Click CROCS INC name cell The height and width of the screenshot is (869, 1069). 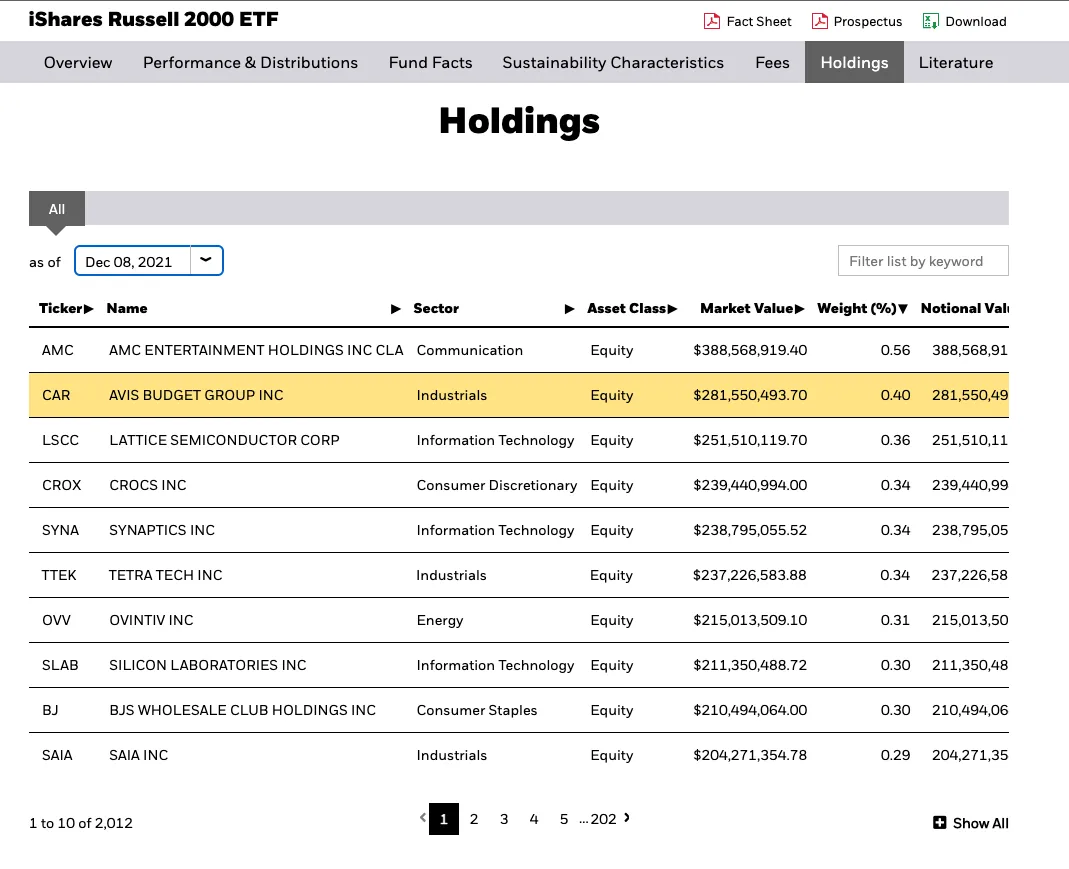(x=148, y=485)
